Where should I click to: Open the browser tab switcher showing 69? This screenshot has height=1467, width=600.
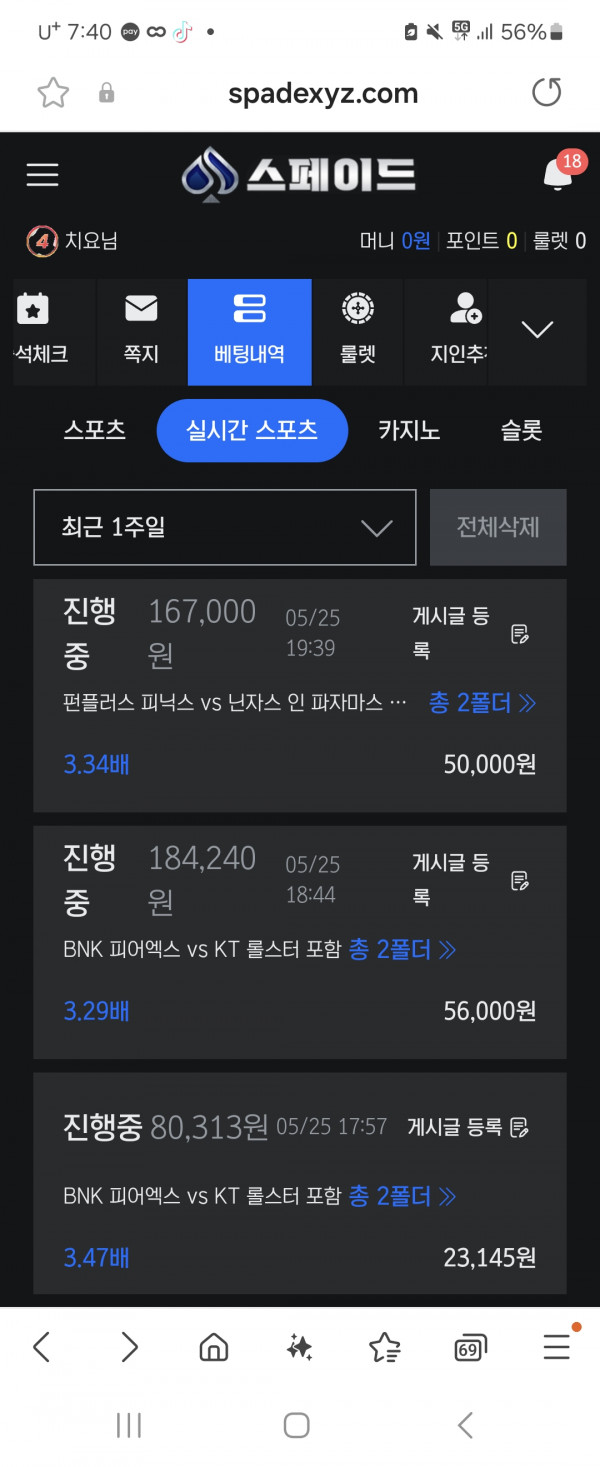tap(470, 1347)
